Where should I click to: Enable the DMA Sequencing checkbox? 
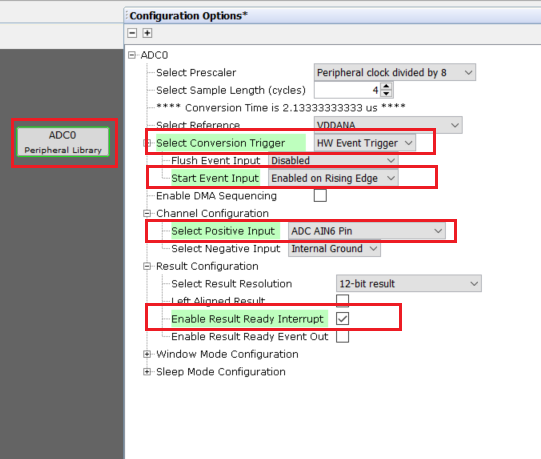coord(320,196)
